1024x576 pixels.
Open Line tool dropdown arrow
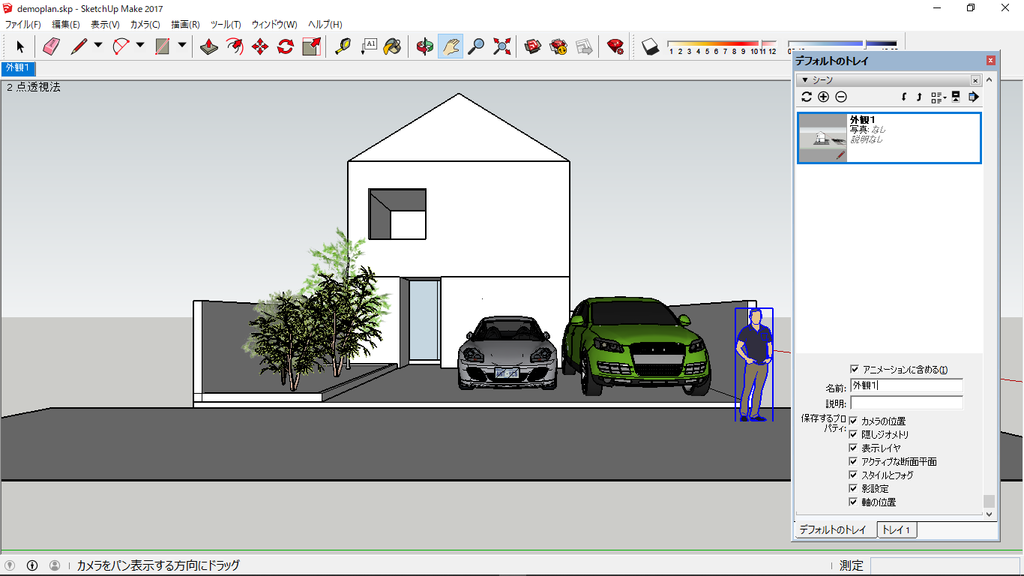point(98,46)
